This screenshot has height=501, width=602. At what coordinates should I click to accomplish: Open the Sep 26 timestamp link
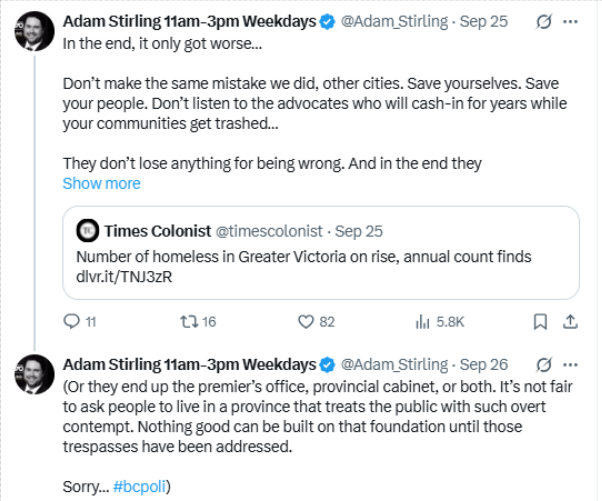click(484, 363)
